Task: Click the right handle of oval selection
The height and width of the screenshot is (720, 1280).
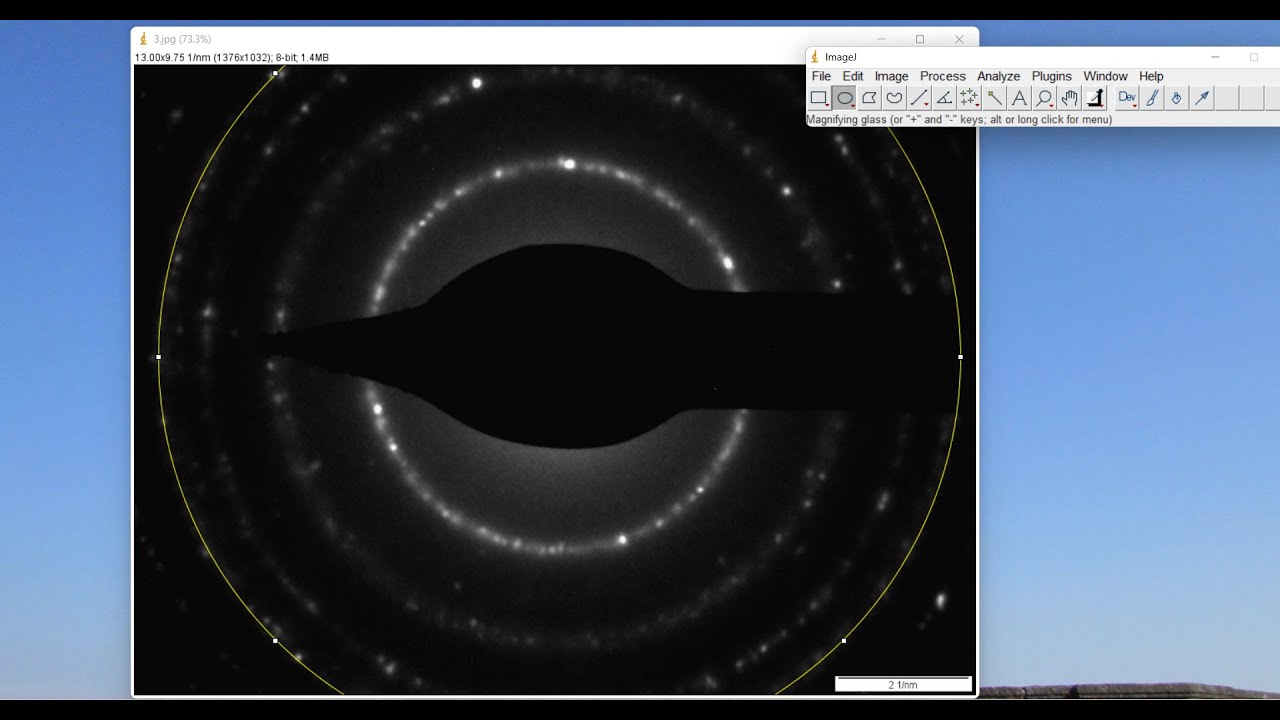Action: click(960, 357)
